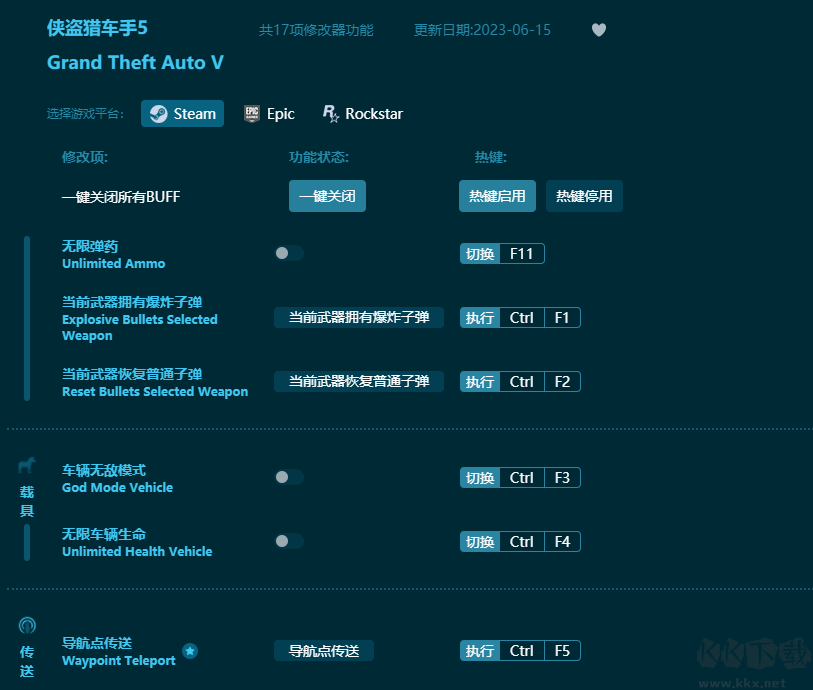813x690 pixels.
Task: Toggle Unlimited Ammo switch
Action: [x=289, y=253]
